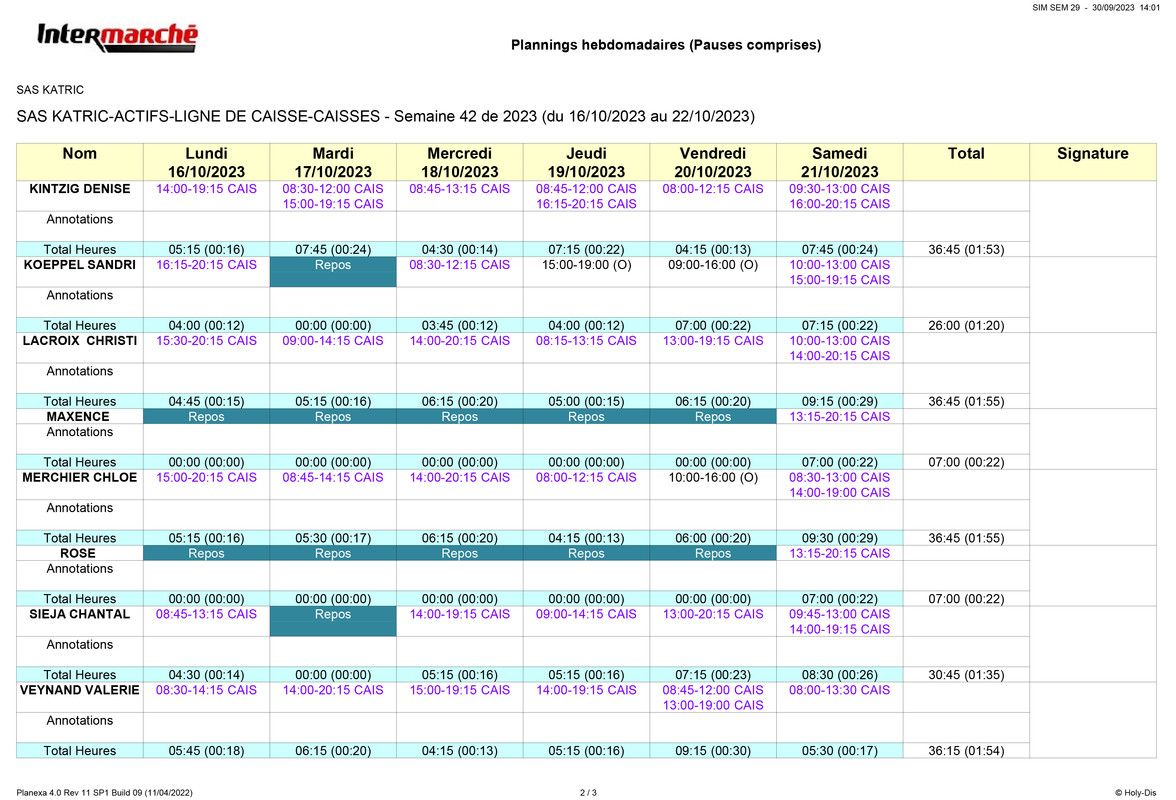Click Veynand Valerie's Saturday shift "08:00-13:30 CAIS"
1176x800 pixels.
tap(840, 690)
